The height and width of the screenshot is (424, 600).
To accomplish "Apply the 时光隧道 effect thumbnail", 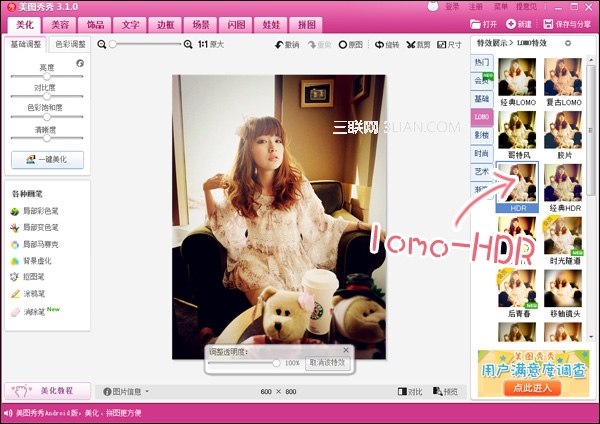I will click(563, 235).
